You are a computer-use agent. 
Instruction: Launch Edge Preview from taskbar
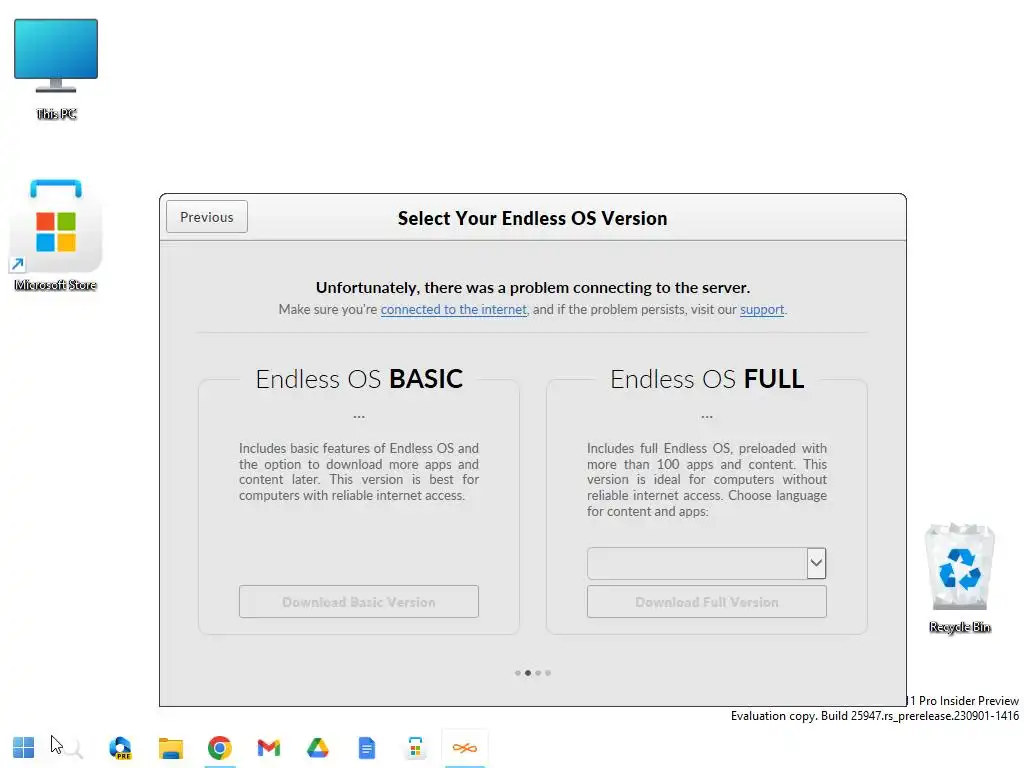point(121,748)
